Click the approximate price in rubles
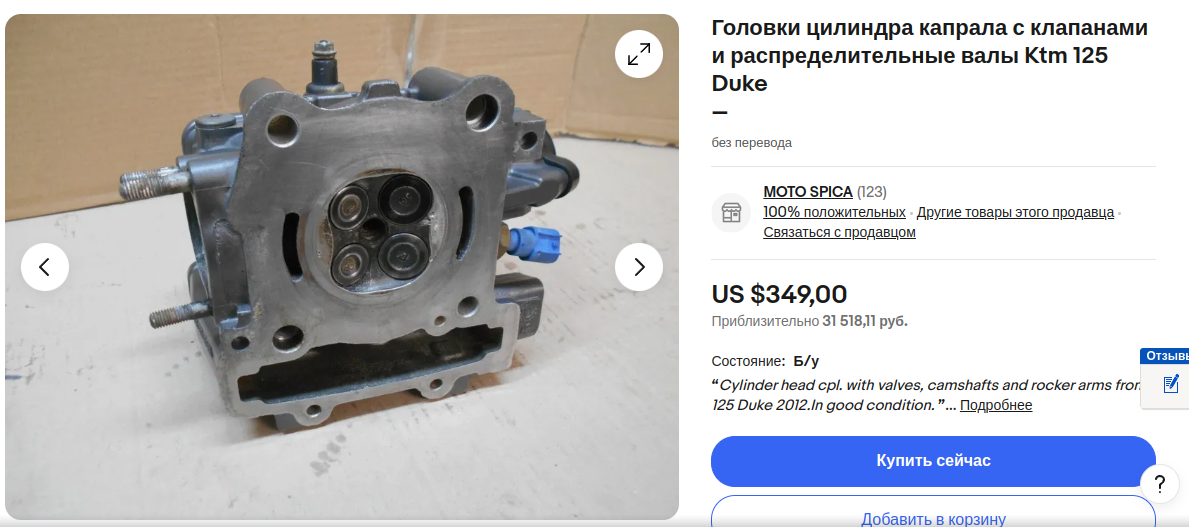The width and height of the screenshot is (1189, 527). tap(809, 322)
